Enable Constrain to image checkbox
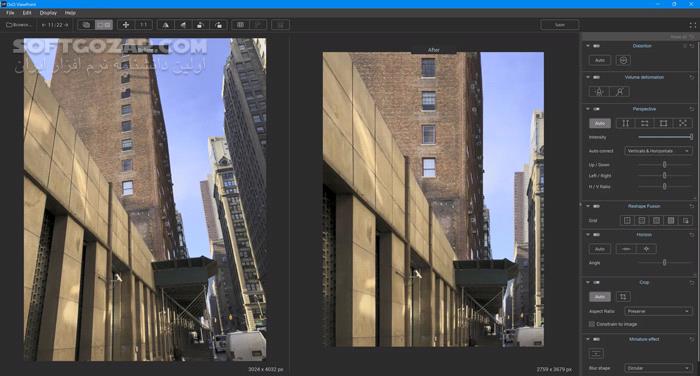The image size is (700, 376). click(x=592, y=324)
